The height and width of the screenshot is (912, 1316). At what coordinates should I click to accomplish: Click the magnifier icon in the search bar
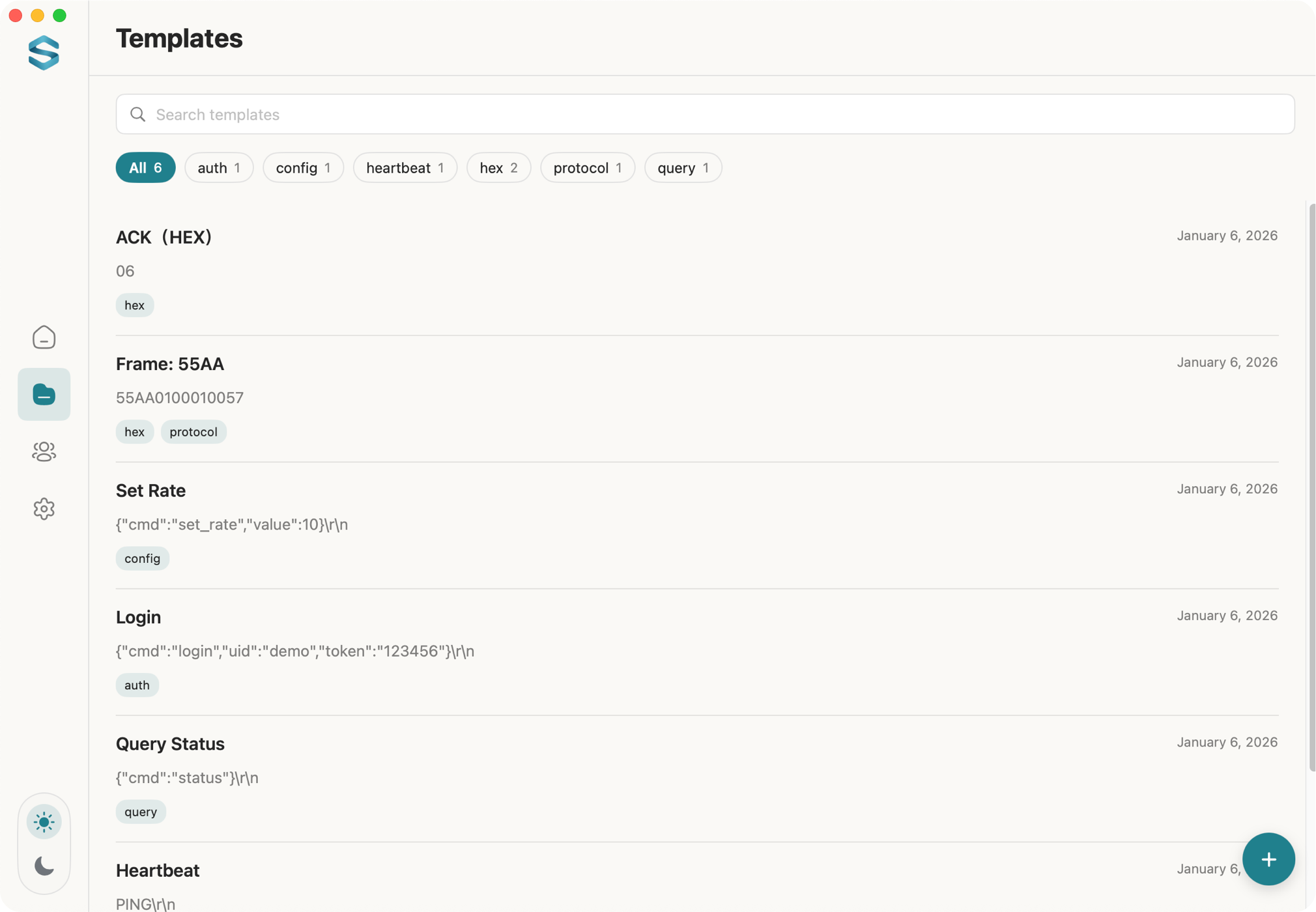point(138,114)
